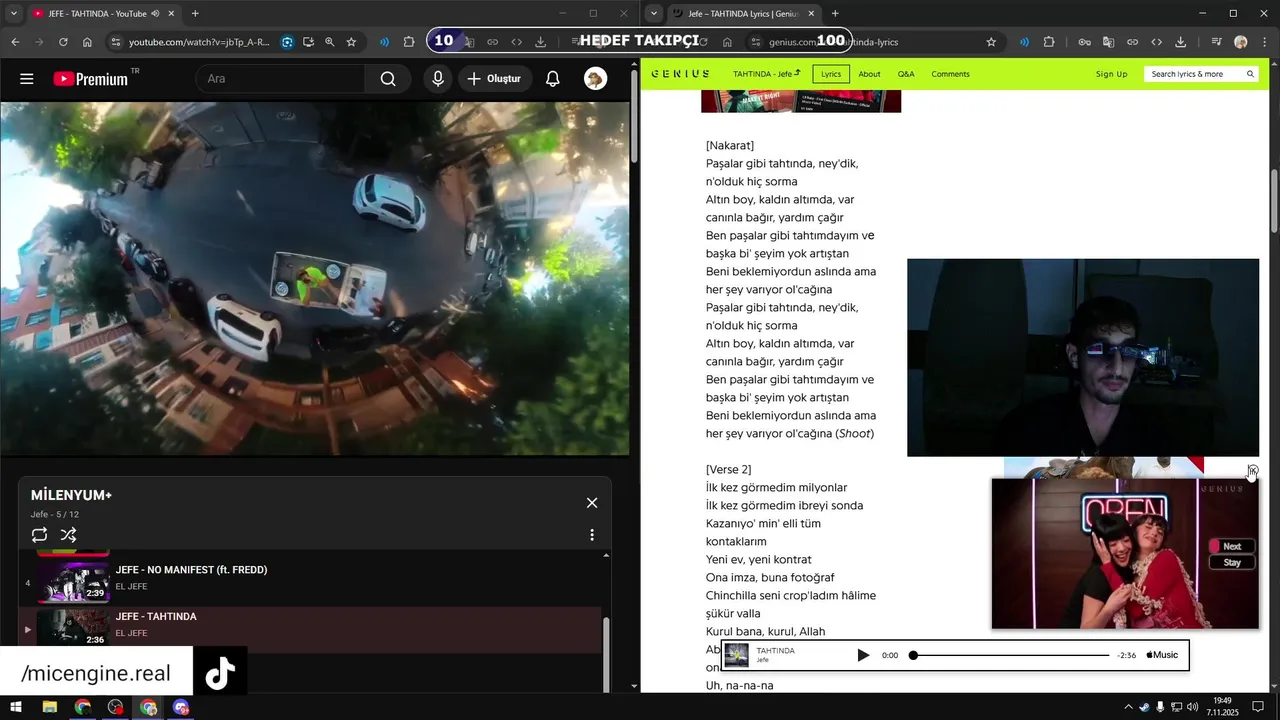Open the translate extension in Genius window
This screenshot has height=720, width=1280.
point(1109,42)
